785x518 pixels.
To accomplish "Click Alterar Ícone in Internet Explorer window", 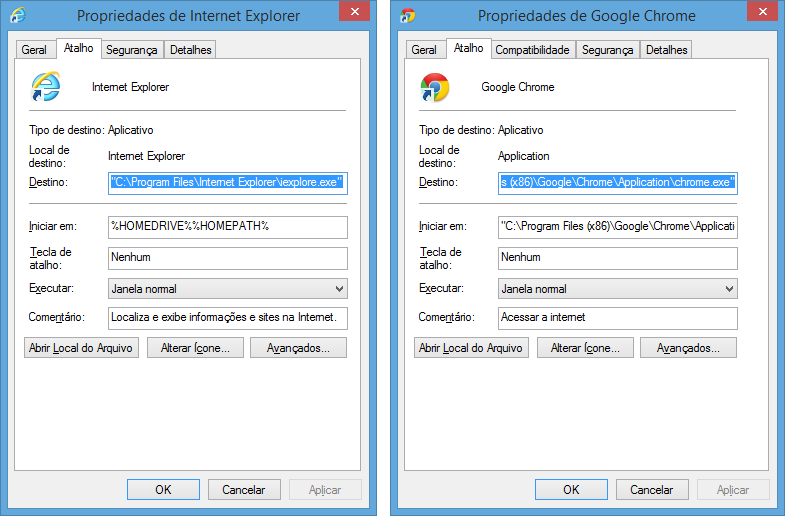I will tap(195, 348).
